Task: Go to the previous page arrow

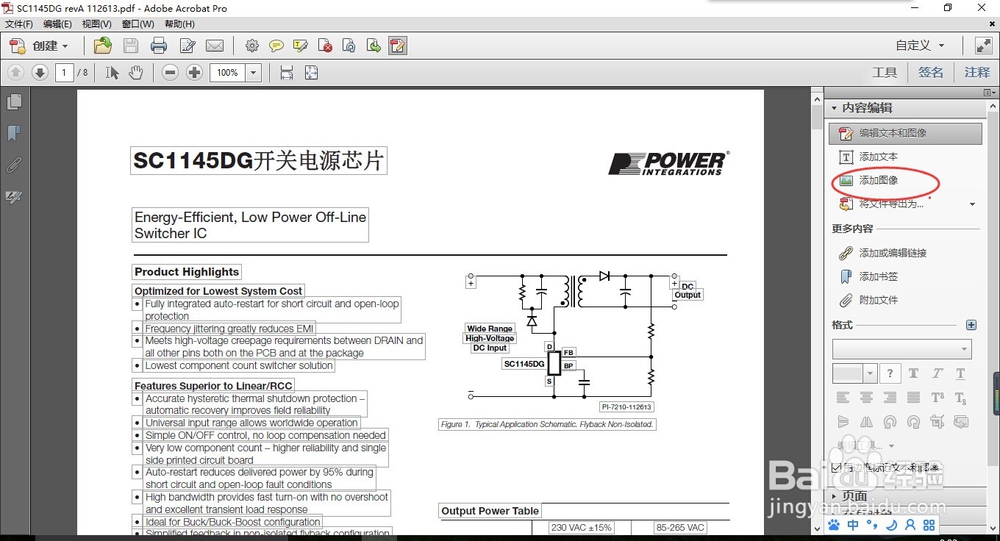Action: (16, 73)
